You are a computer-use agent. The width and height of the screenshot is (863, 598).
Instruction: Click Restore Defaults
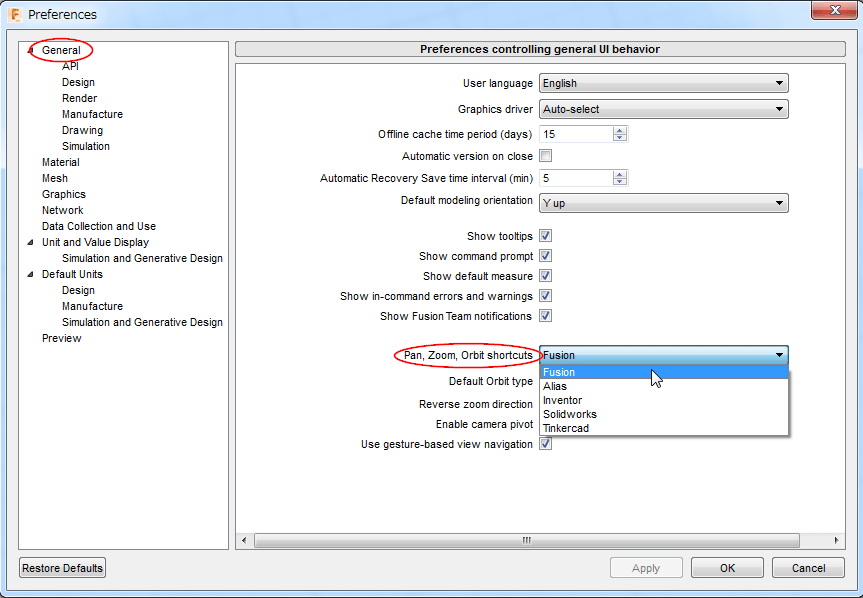point(61,567)
